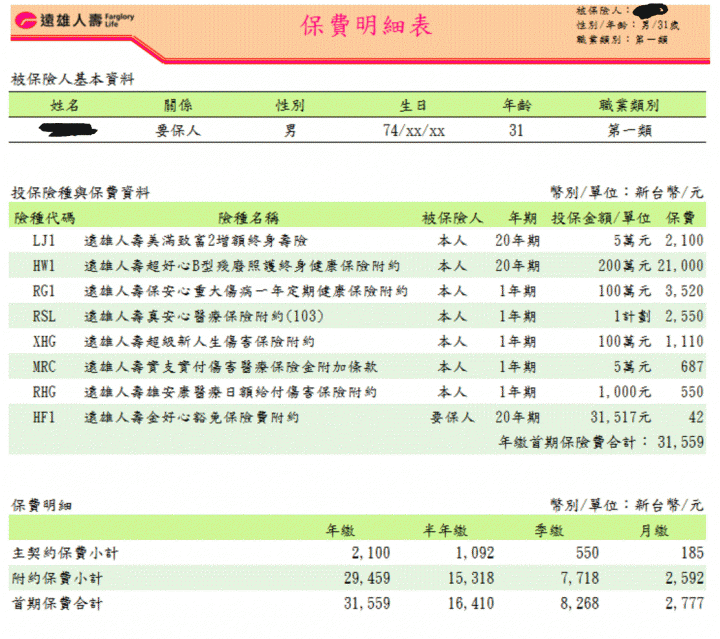Click the 首期保費合計 row label
720x639 pixels.
click(x=57, y=603)
